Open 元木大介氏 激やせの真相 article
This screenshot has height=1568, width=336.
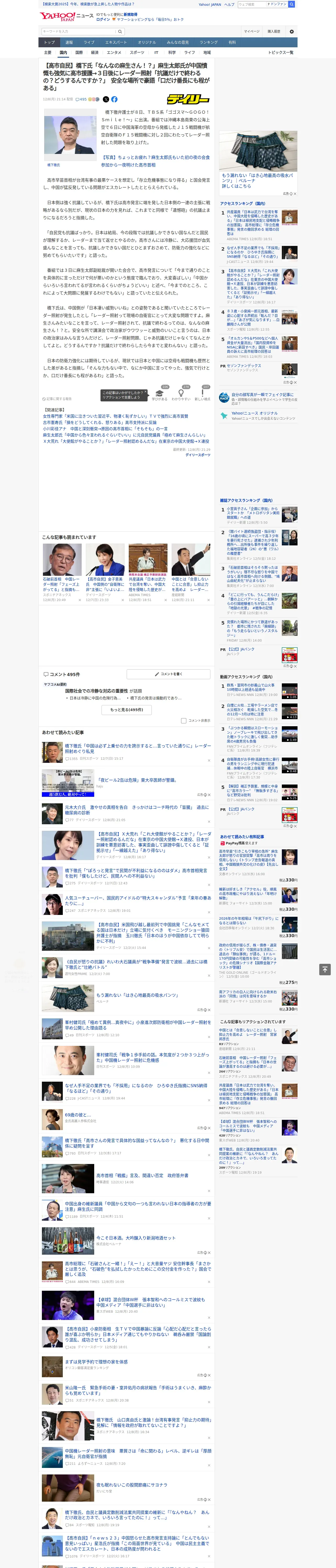[x=137, y=810]
